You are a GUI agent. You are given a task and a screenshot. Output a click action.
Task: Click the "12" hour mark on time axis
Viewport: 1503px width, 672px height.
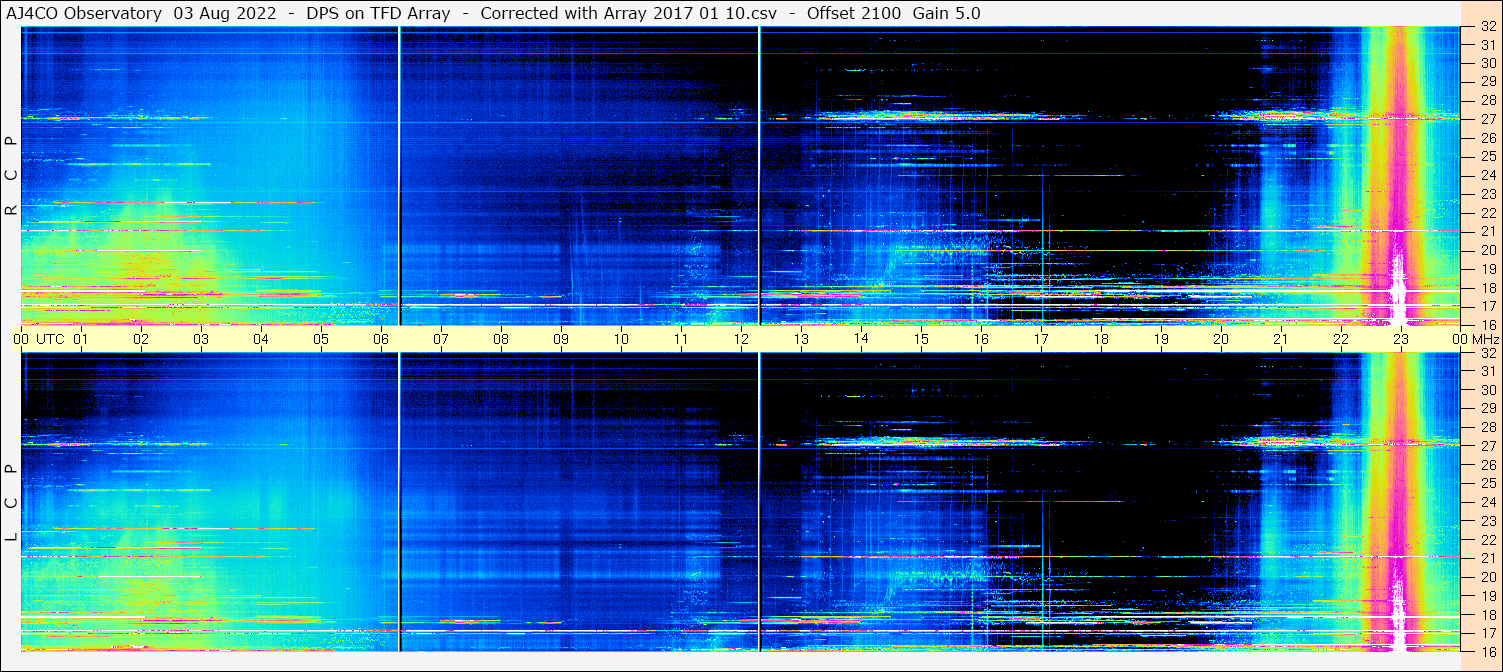(x=741, y=339)
